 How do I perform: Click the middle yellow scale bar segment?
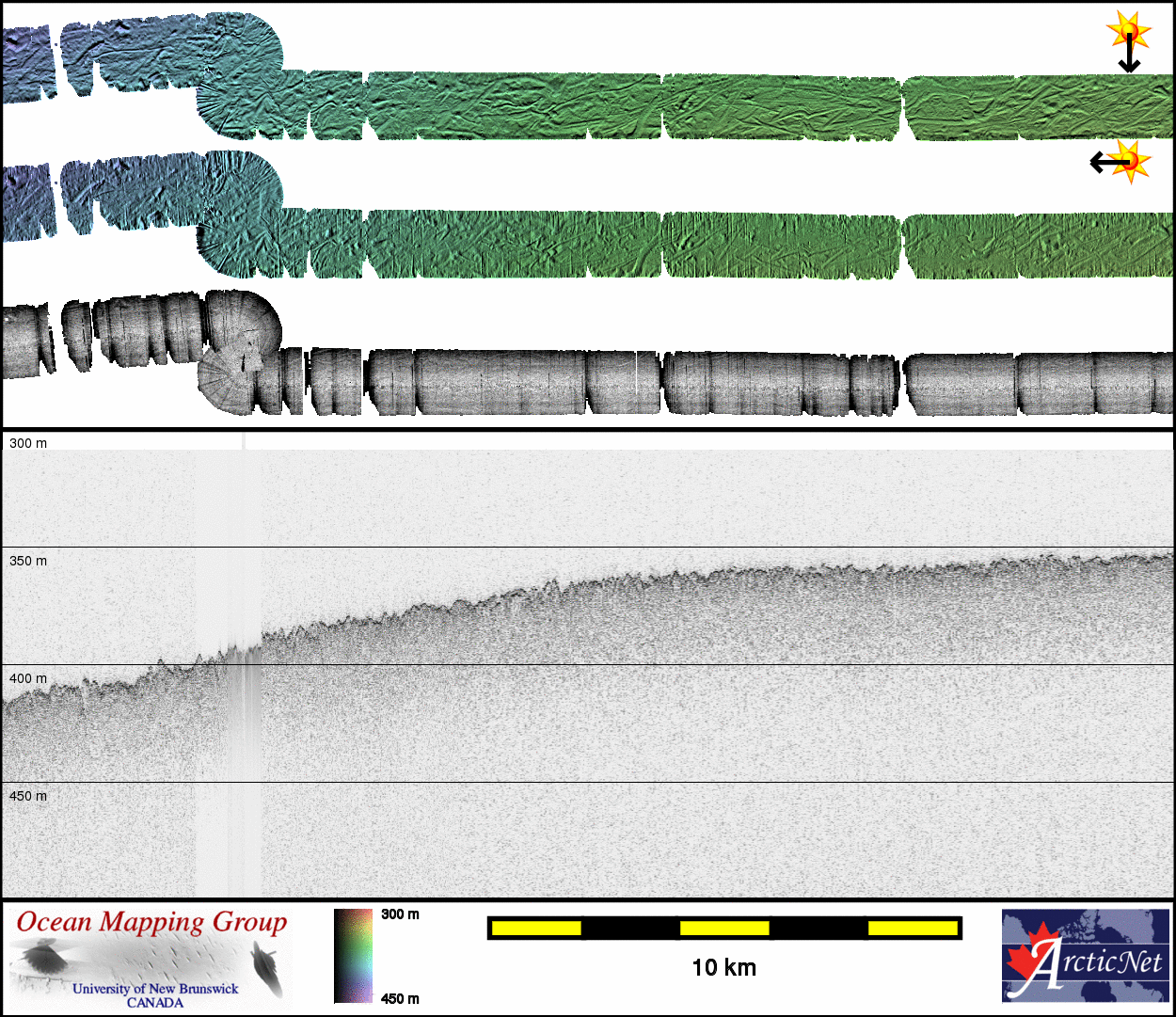coord(724,929)
